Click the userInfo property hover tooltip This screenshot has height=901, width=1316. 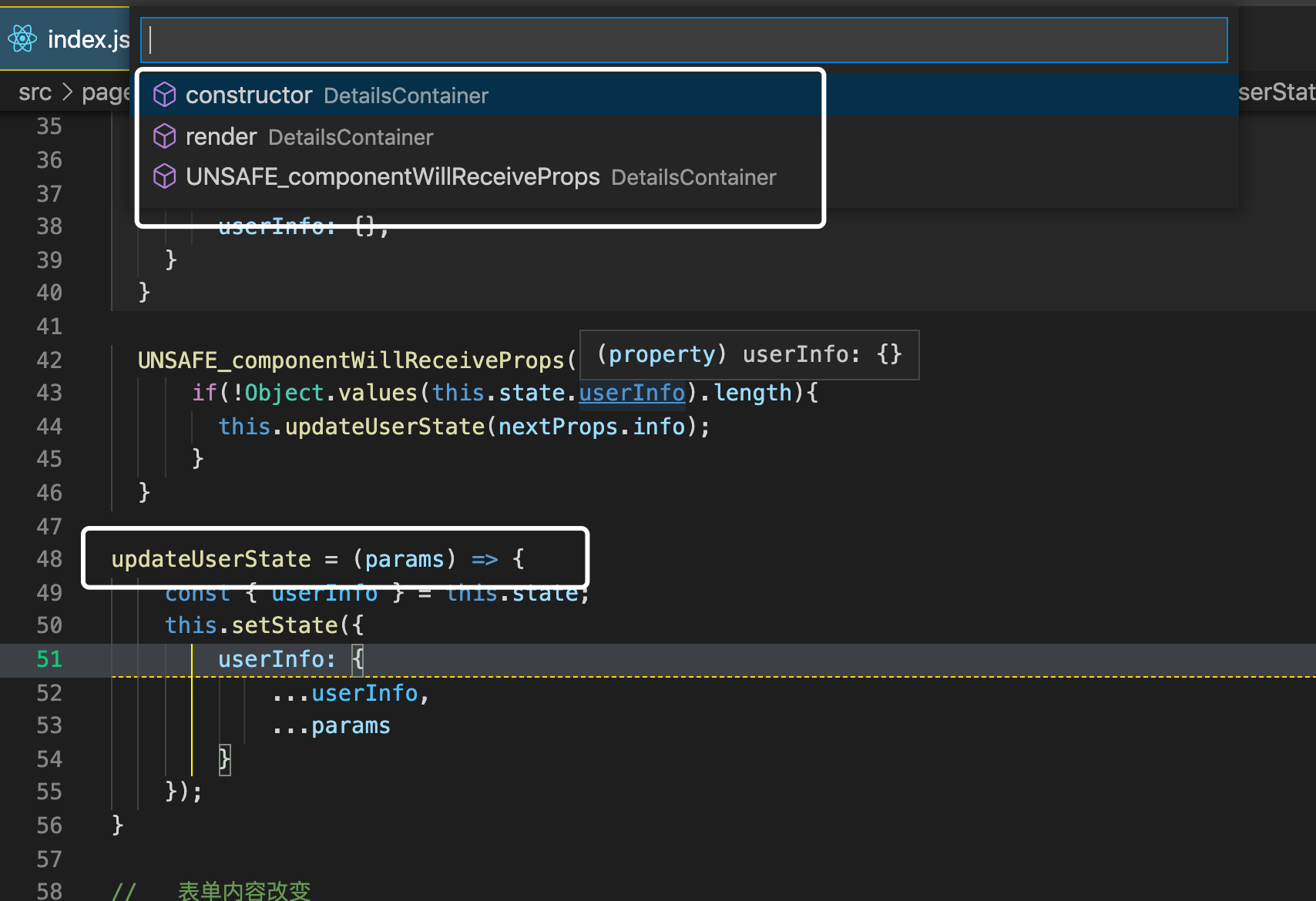[748, 354]
